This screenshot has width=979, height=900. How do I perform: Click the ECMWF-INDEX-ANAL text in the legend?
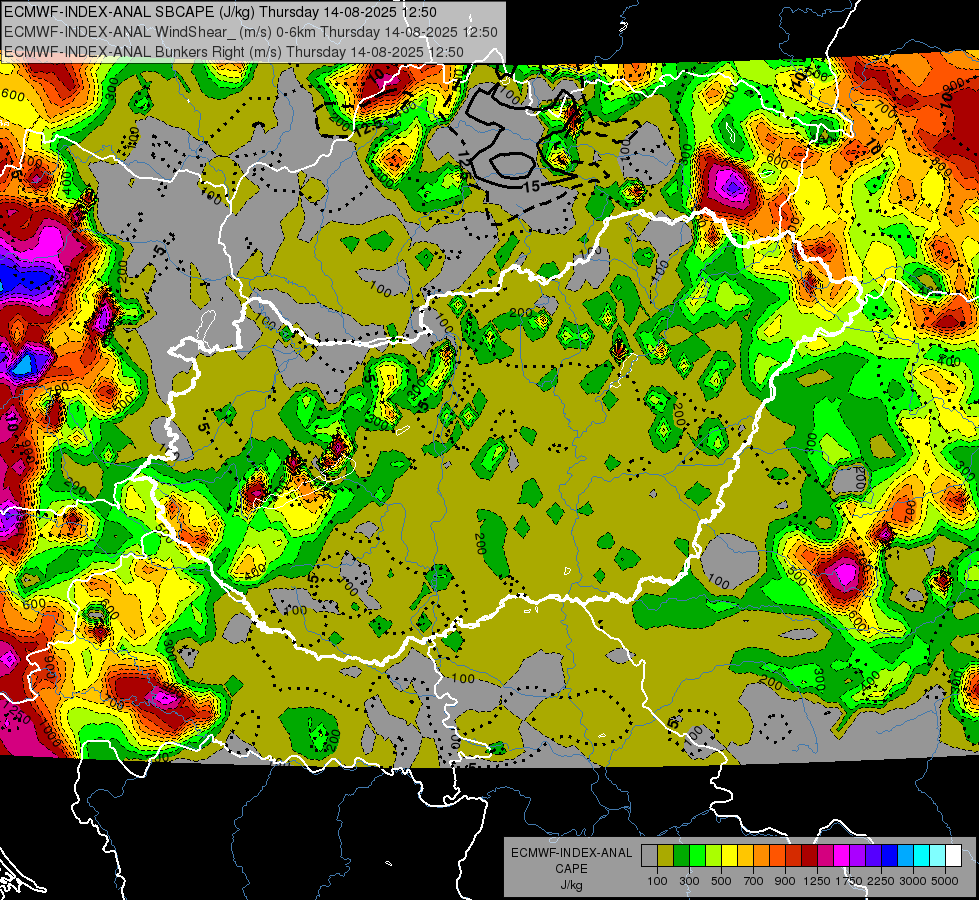pyautogui.click(x=572, y=853)
